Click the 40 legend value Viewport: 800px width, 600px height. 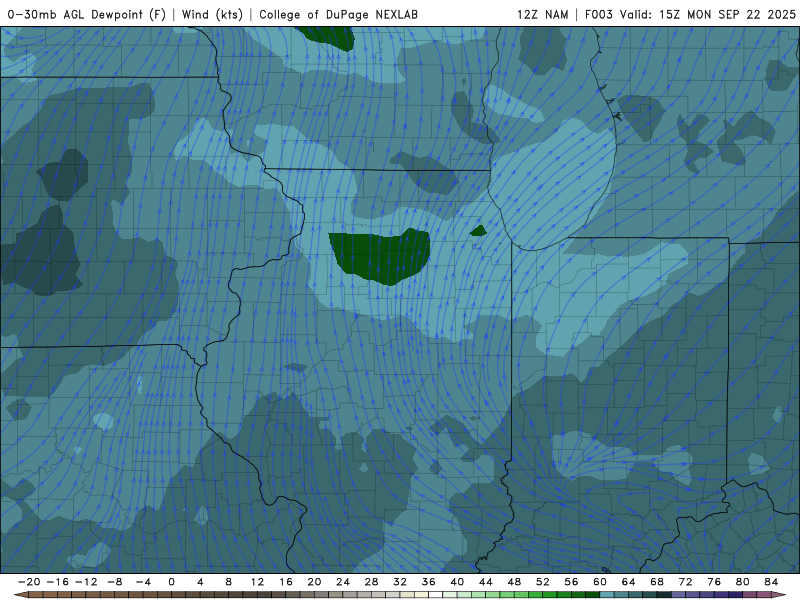(x=457, y=582)
